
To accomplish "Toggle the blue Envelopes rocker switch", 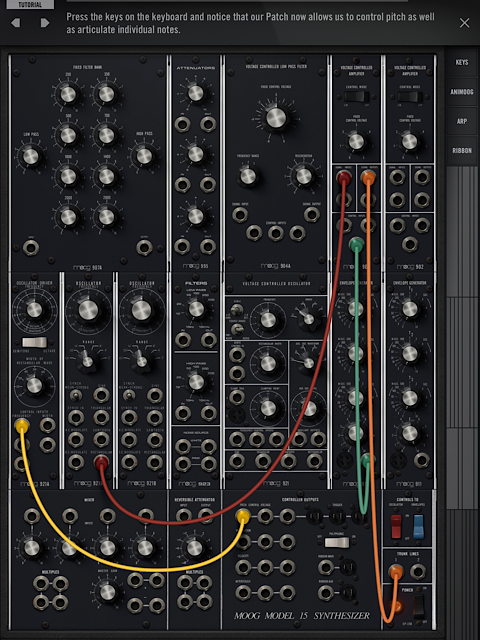I will click(x=419, y=527).
